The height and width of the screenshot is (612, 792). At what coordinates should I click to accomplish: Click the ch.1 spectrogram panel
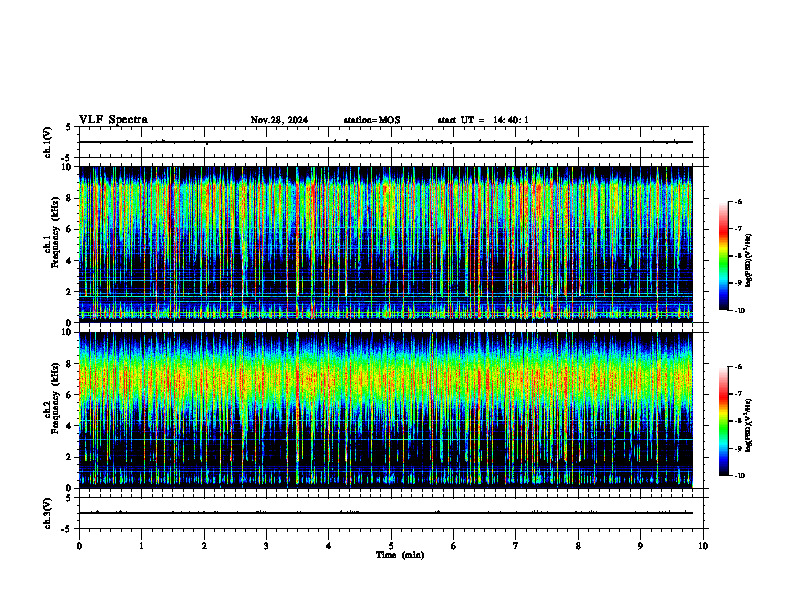[x=386, y=244]
